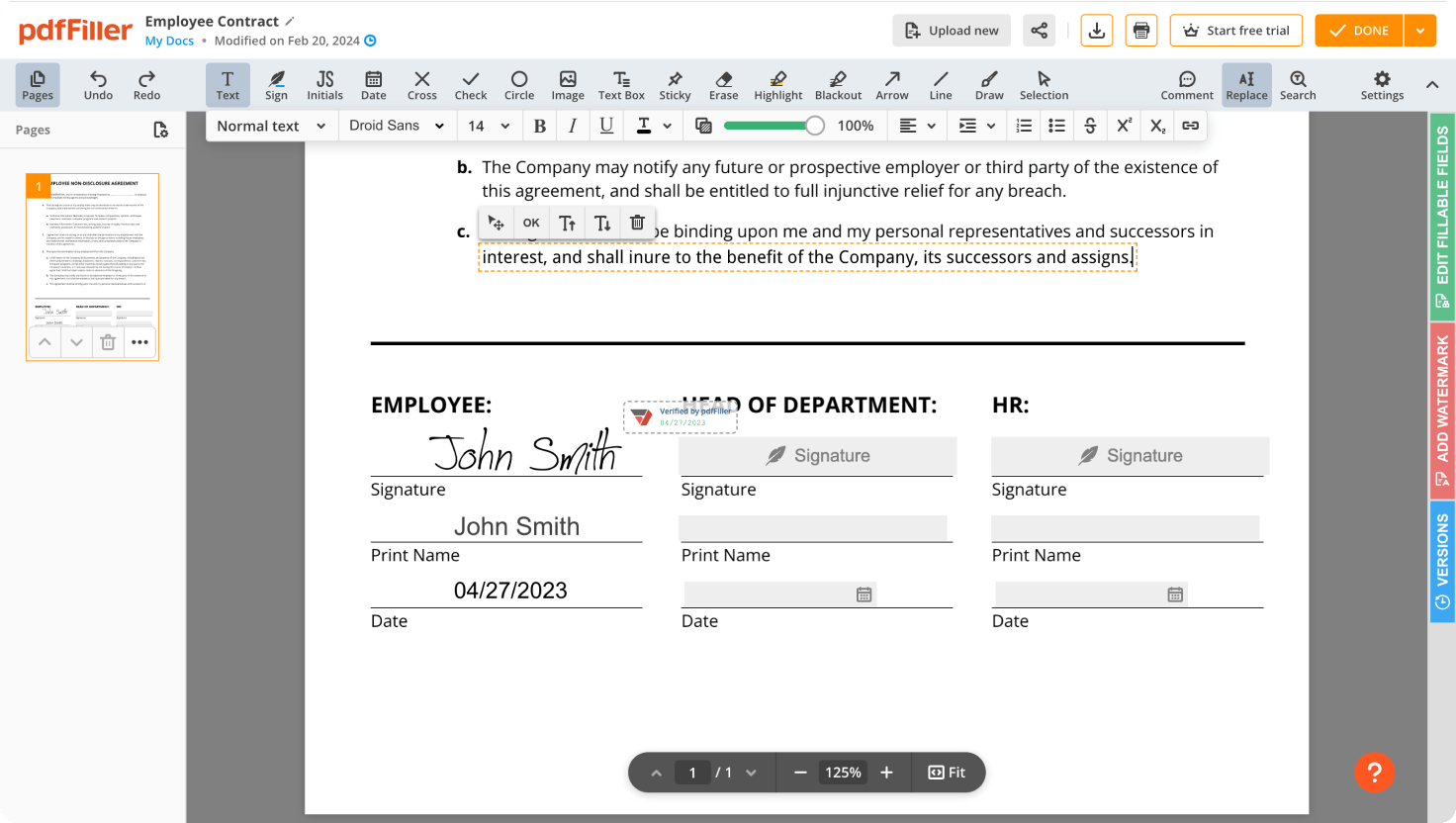Viewport: 1456px width, 823px height.
Task: Insert a checkmark with the Check tool
Action: pyautogui.click(x=471, y=84)
